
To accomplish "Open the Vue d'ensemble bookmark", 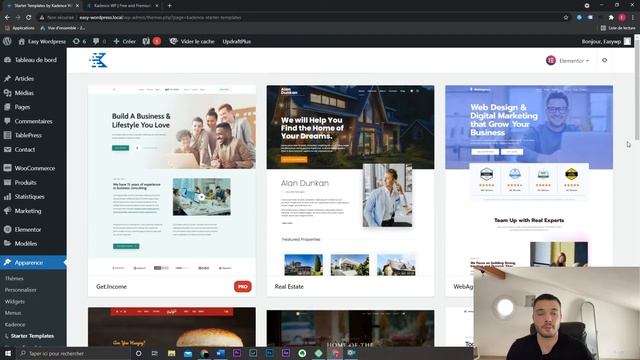I will point(63,28).
